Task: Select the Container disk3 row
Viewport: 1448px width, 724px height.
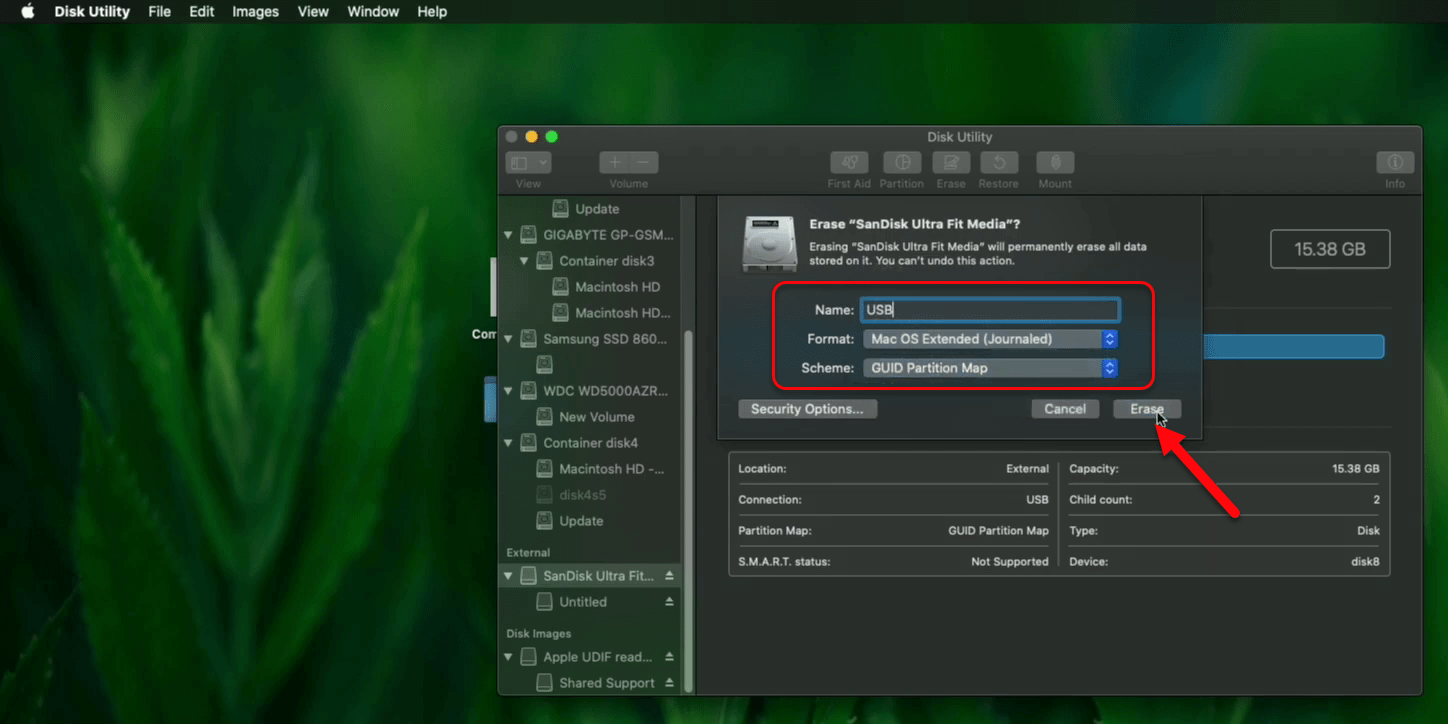Action: (x=590, y=261)
